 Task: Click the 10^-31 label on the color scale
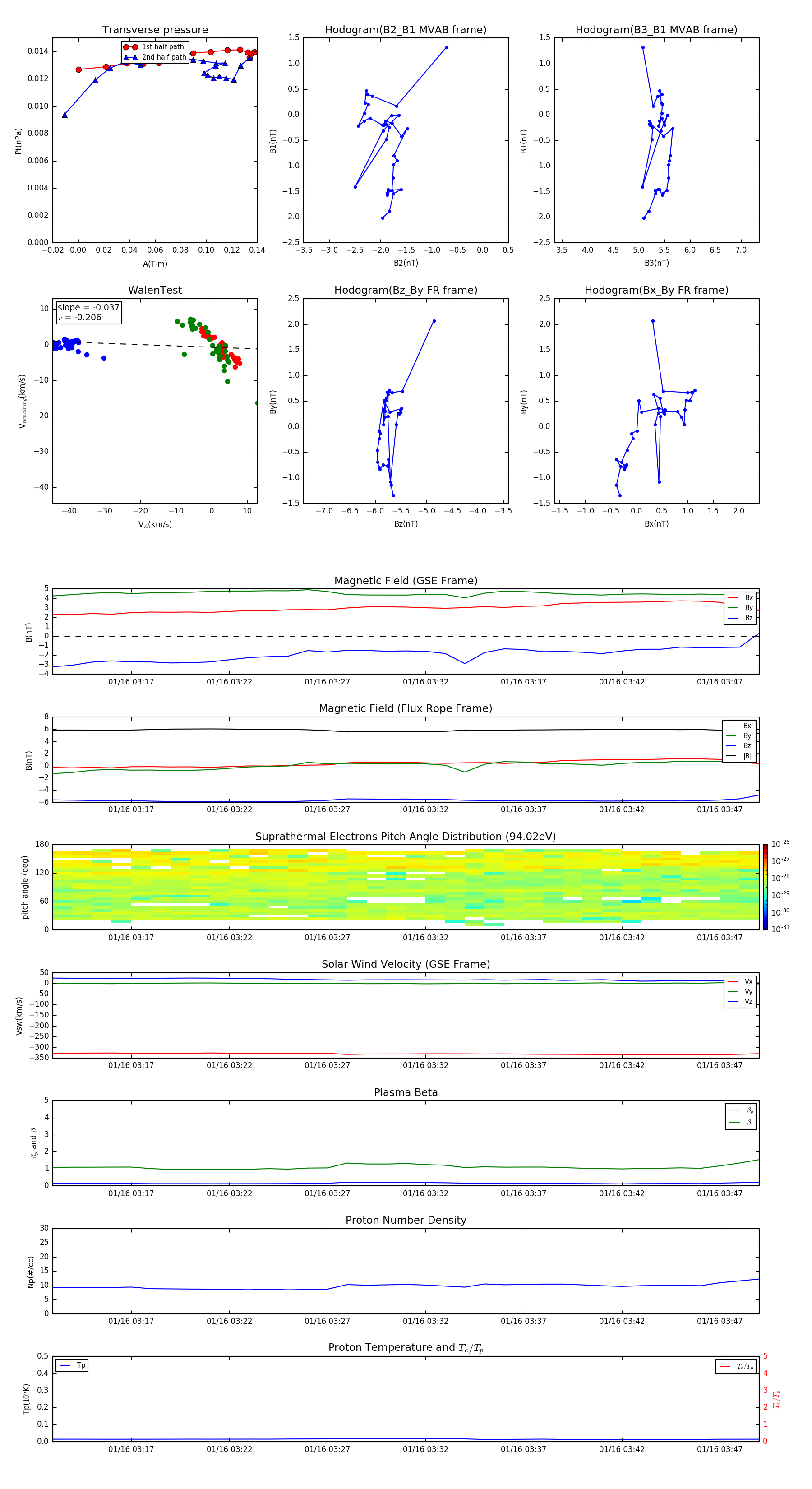(781, 929)
